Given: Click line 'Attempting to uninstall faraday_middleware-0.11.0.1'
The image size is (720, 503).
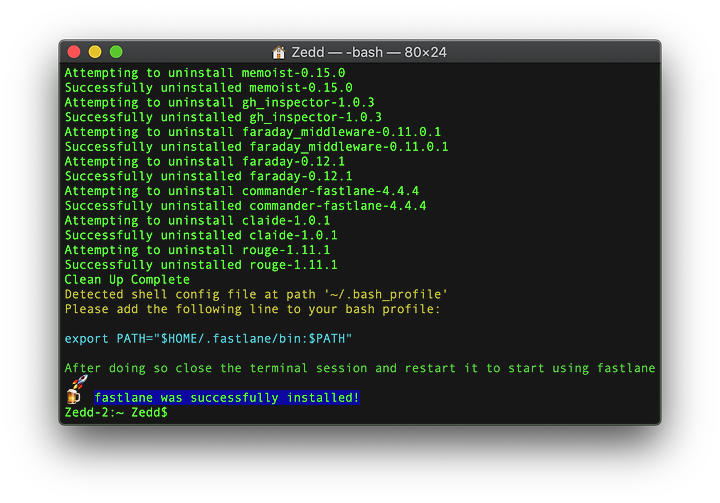Looking at the screenshot, I should coord(253,132).
